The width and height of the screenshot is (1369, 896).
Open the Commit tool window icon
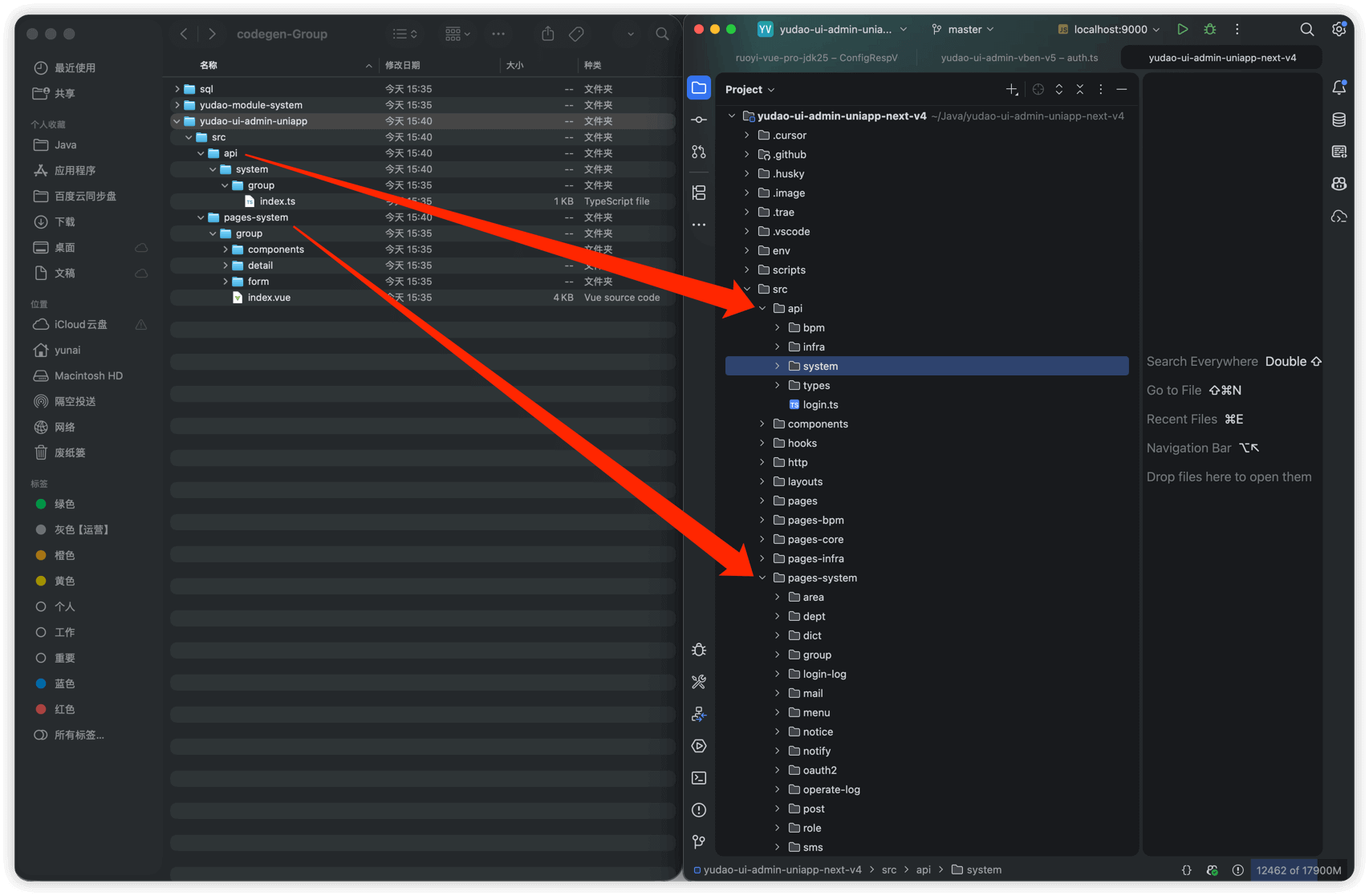coord(699,120)
